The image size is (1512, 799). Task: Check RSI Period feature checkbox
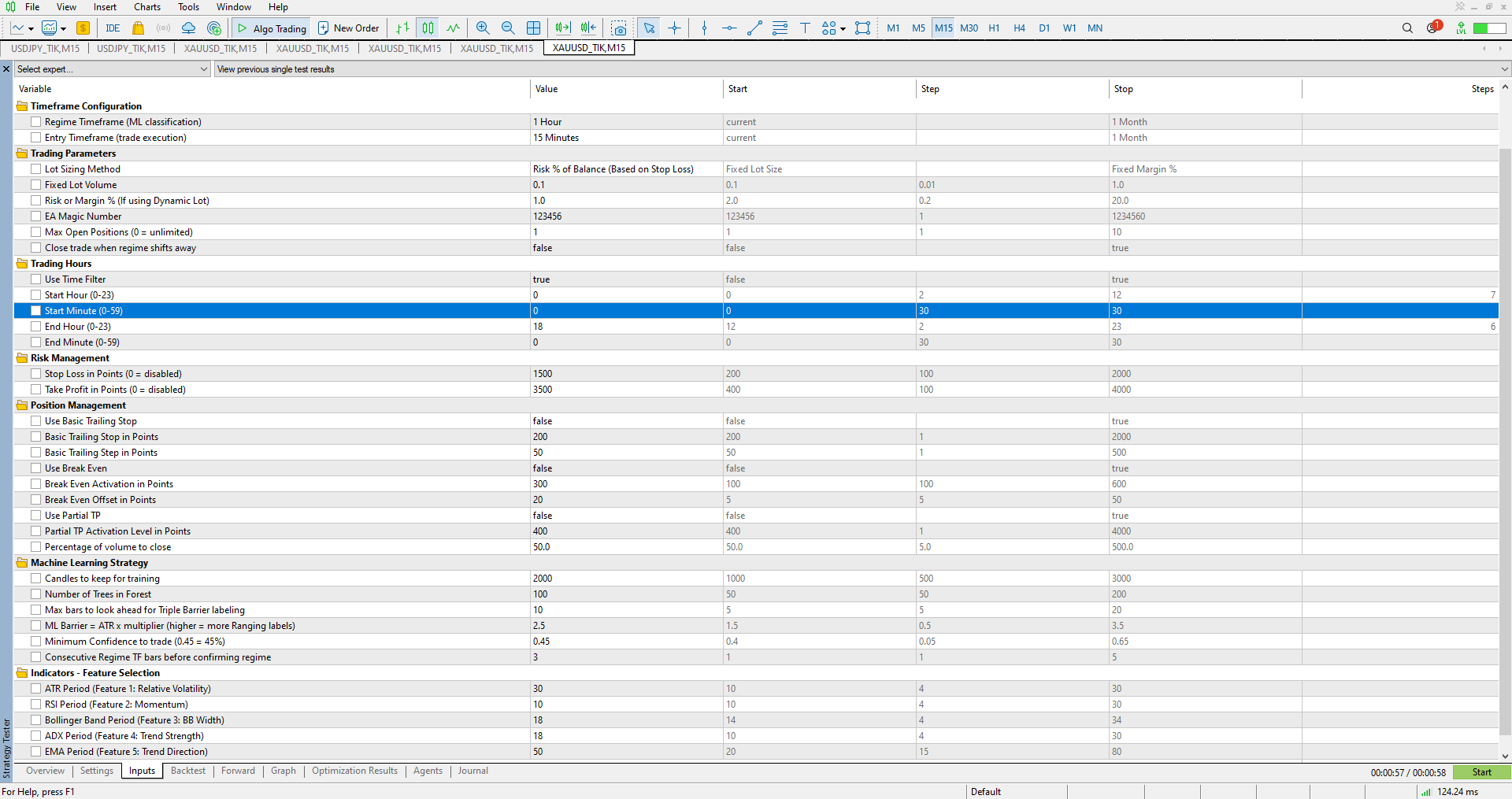tap(36, 705)
